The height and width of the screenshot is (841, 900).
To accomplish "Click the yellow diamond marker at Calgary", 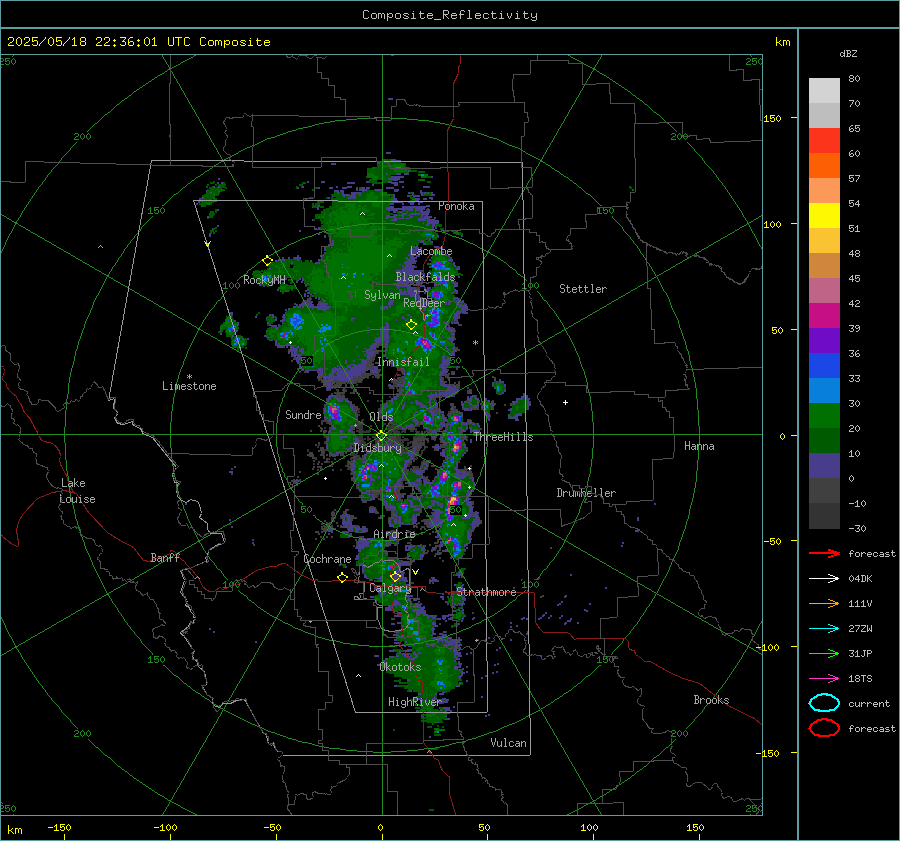I will click(x=395, y=576).
